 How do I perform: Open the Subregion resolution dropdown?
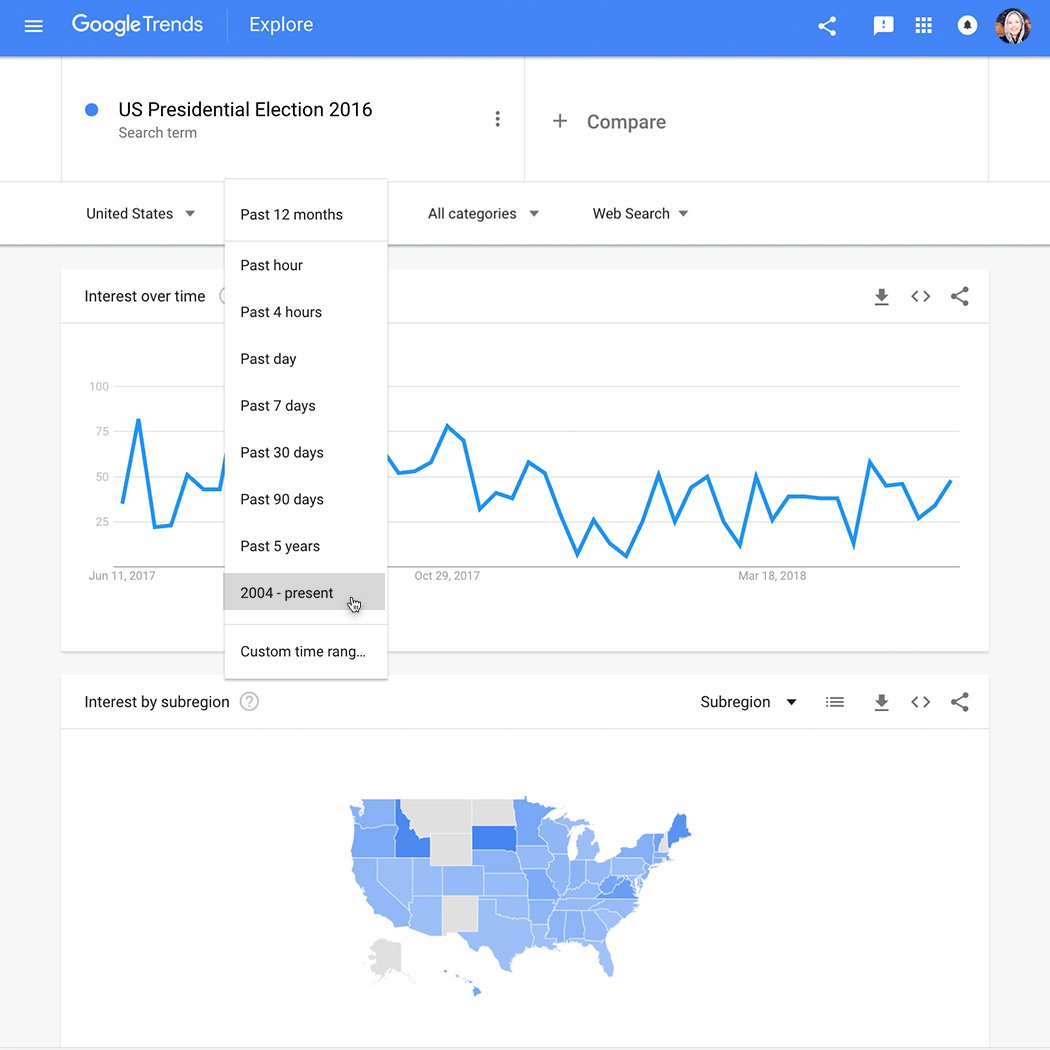748,702
